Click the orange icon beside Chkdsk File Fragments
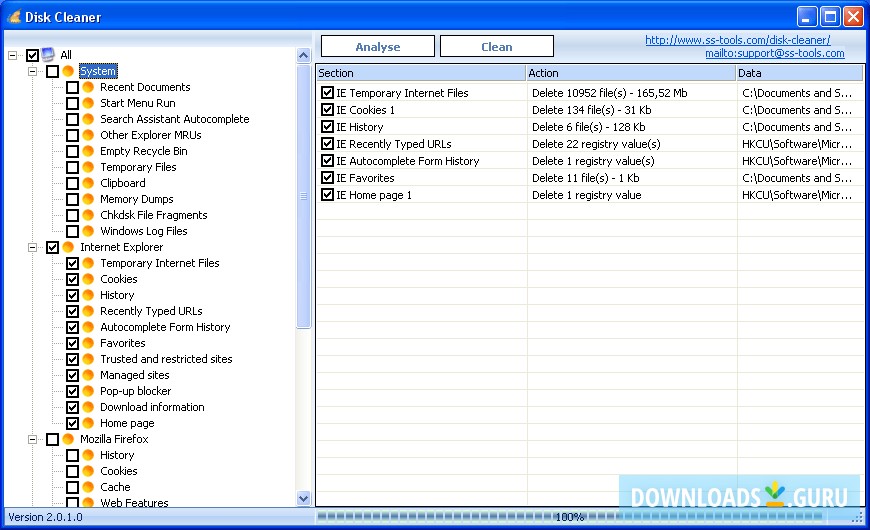This screenshot has height=530, width=870. 88,215
